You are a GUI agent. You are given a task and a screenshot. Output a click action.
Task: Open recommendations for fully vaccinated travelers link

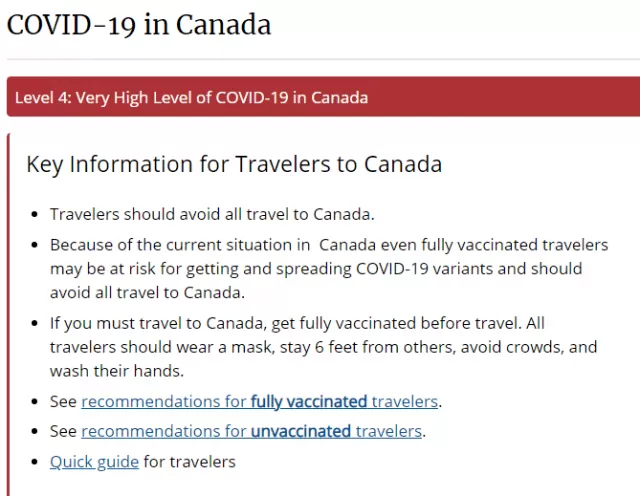(260, 402)
